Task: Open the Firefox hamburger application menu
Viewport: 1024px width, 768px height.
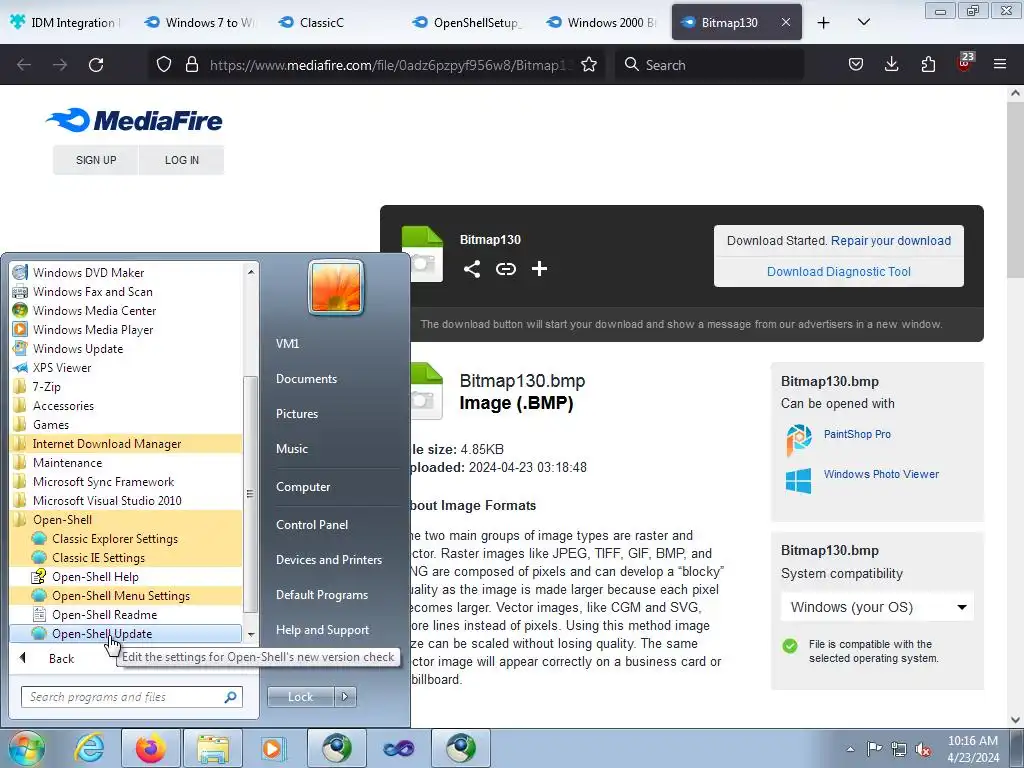Action: [1000, 65]
